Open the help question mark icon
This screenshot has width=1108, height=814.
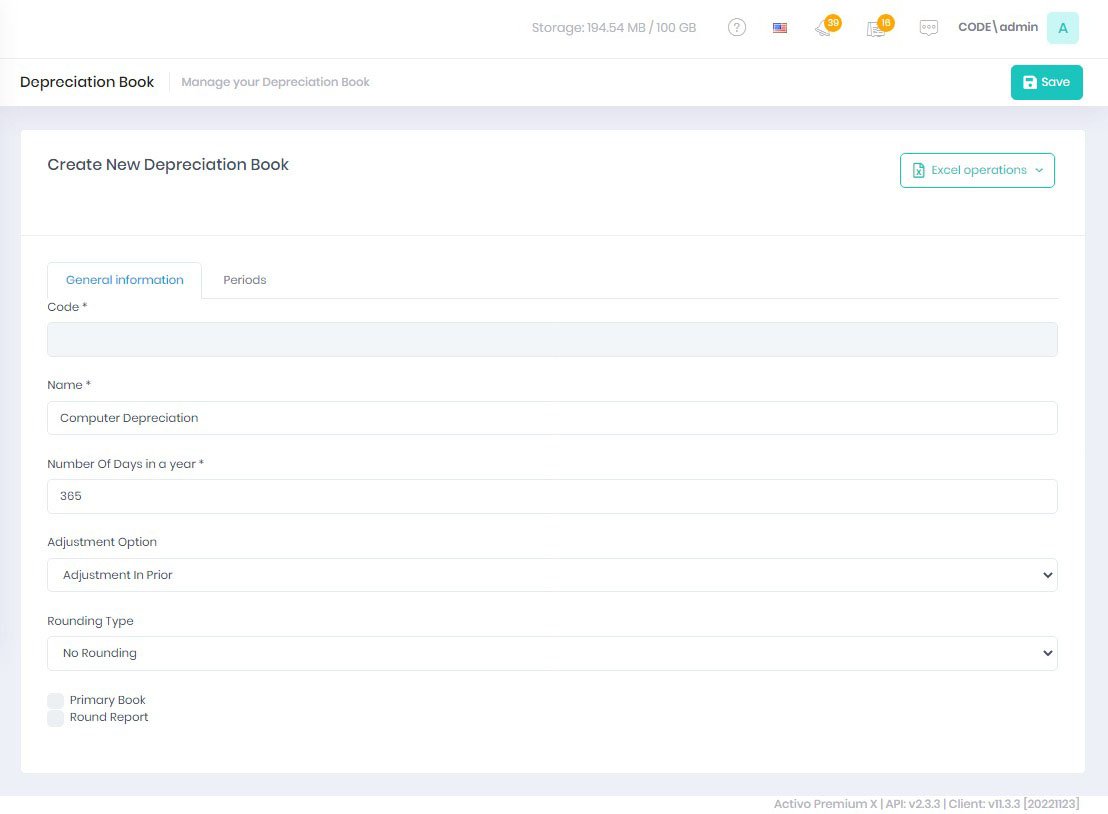point(737,28)
